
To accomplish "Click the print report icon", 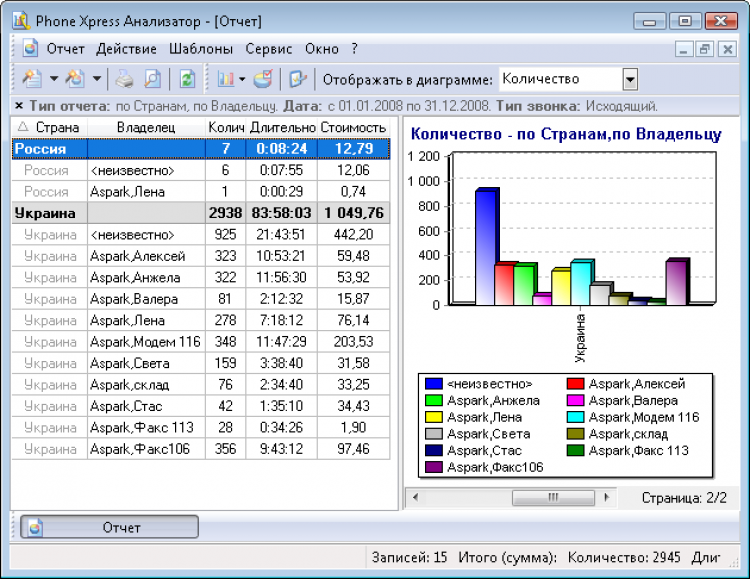I will click(123, 79).
